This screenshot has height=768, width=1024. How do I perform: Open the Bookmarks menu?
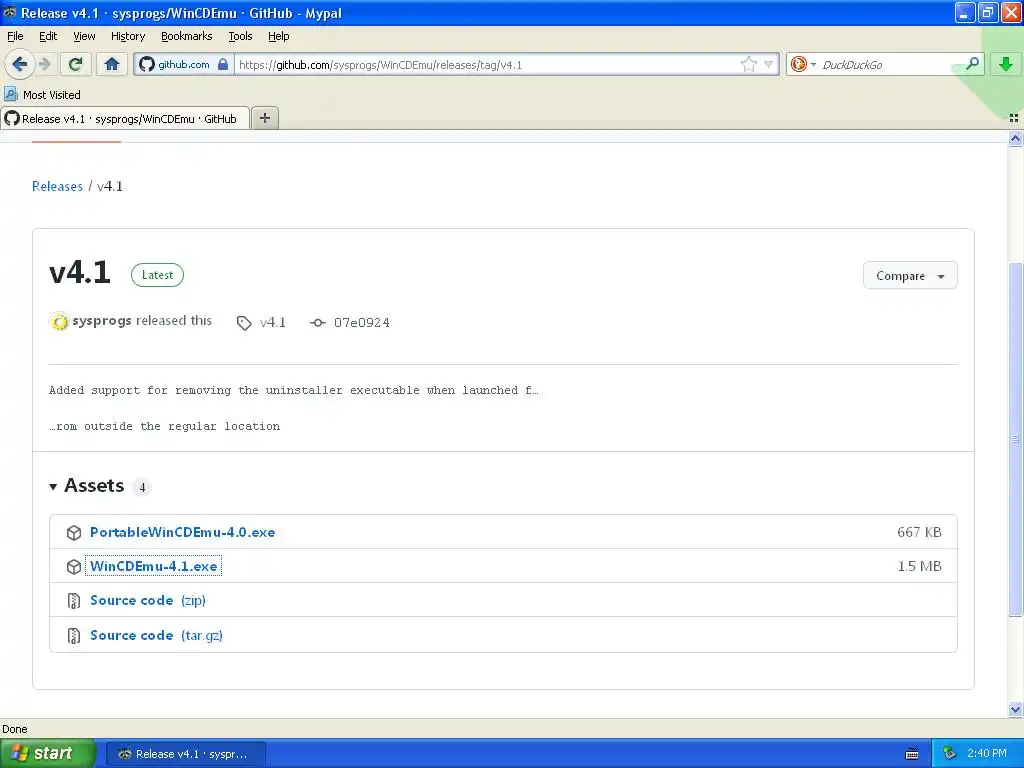(x=186, y=36)
